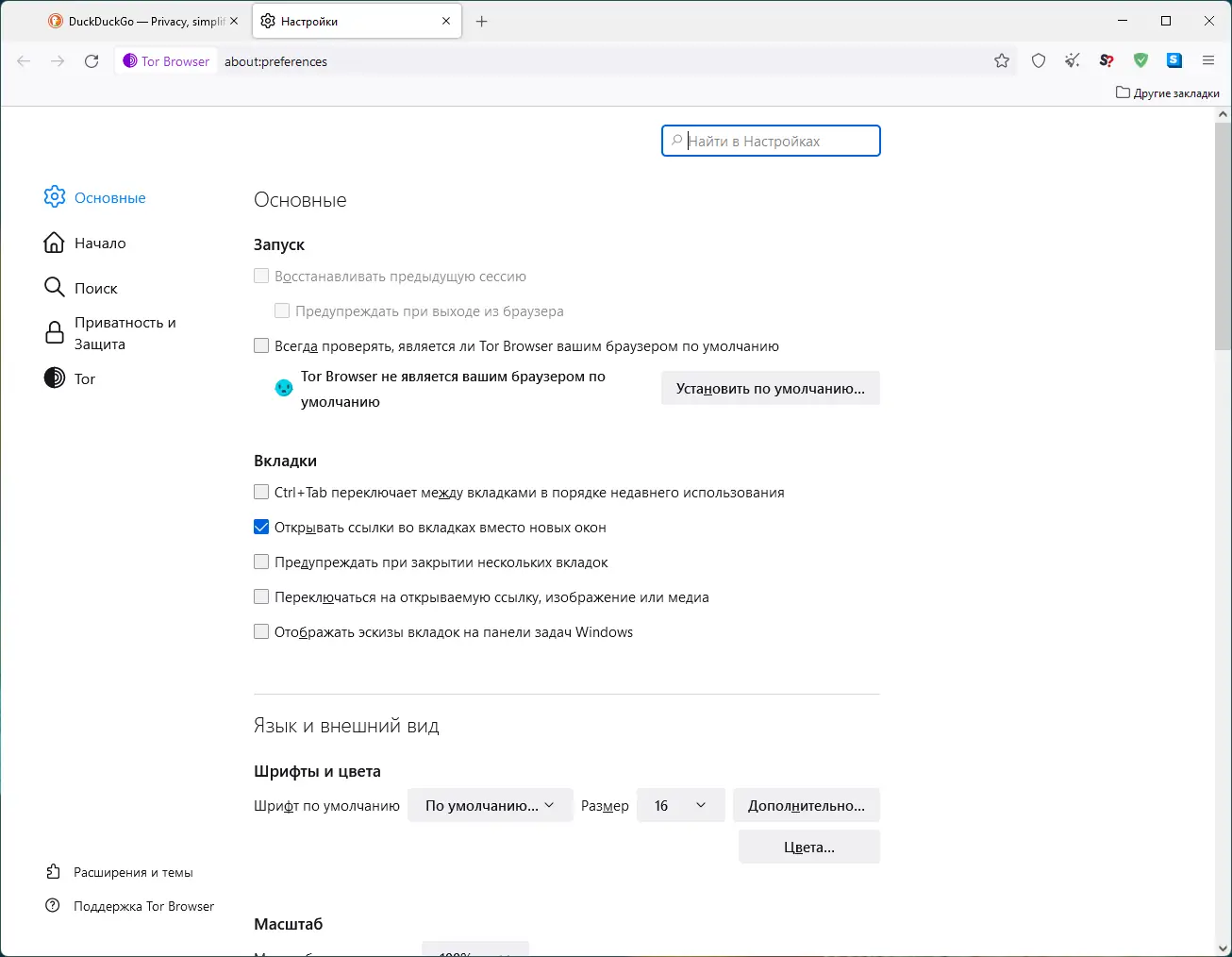This screenshot has width=1232, height=957.
Task: Enable warning when closing multiple tabs
Action: coord(261,562)
